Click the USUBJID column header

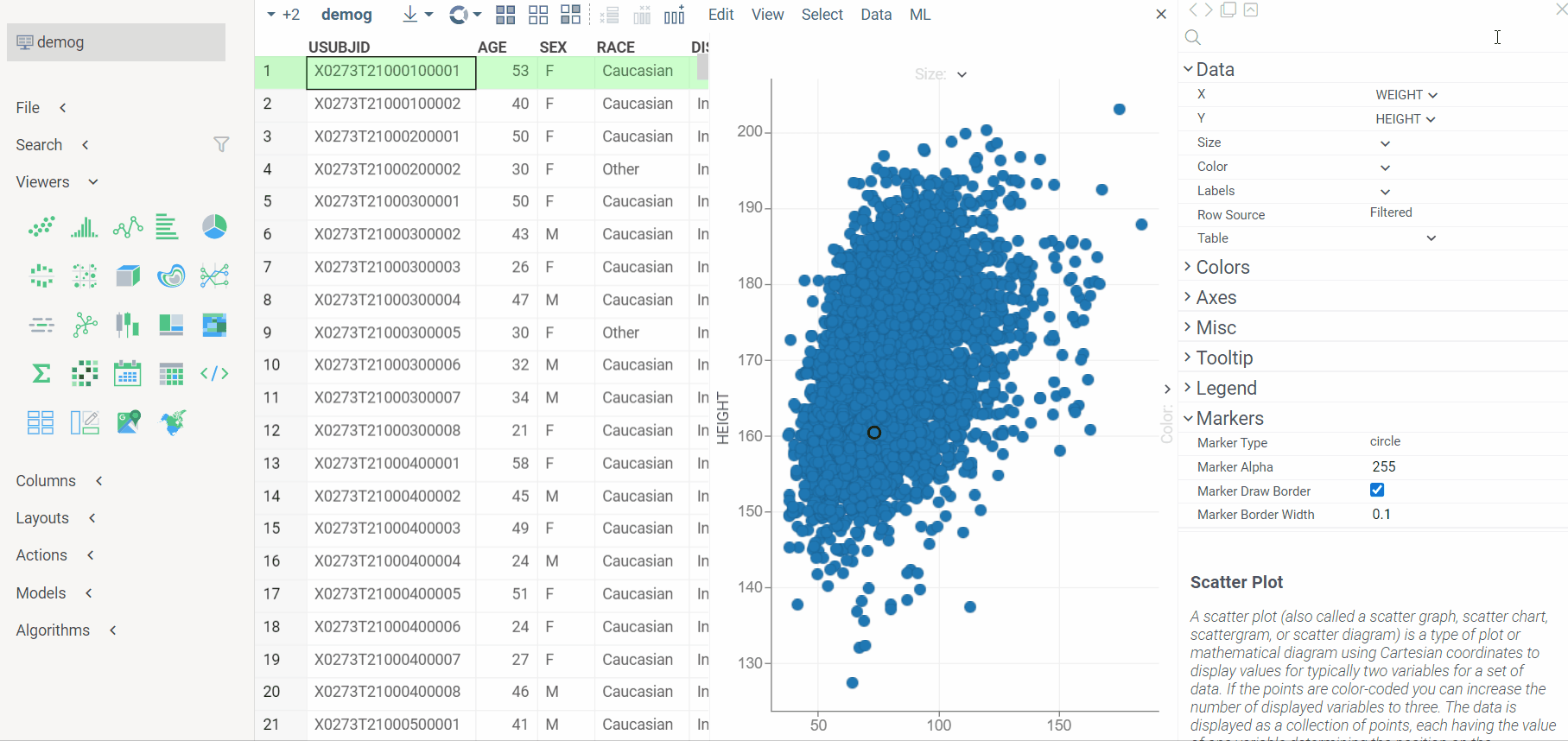coord(340,47)
